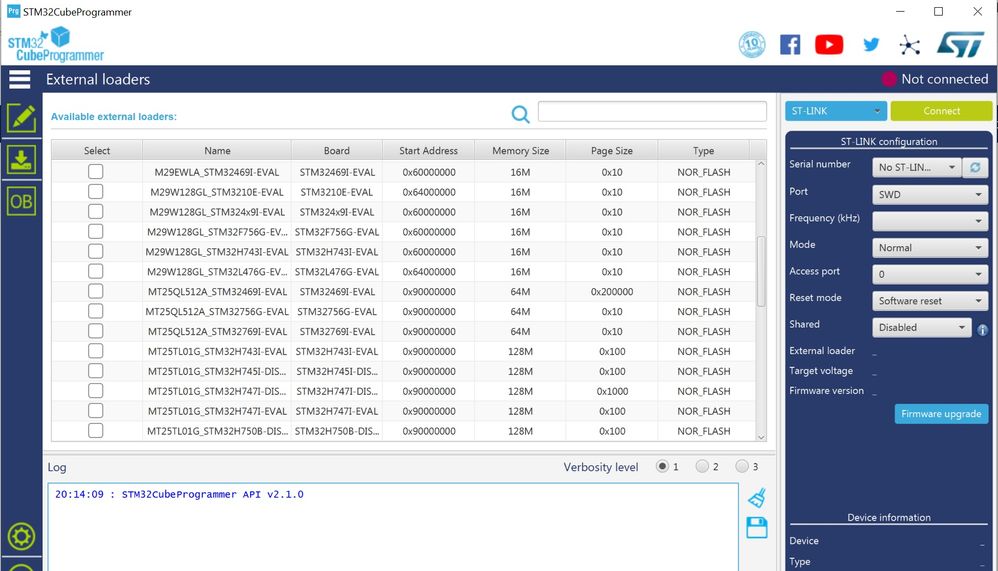Click the Type column header
Screen dimensions: 998x571
pyautogui.click(x=703, y=150)
